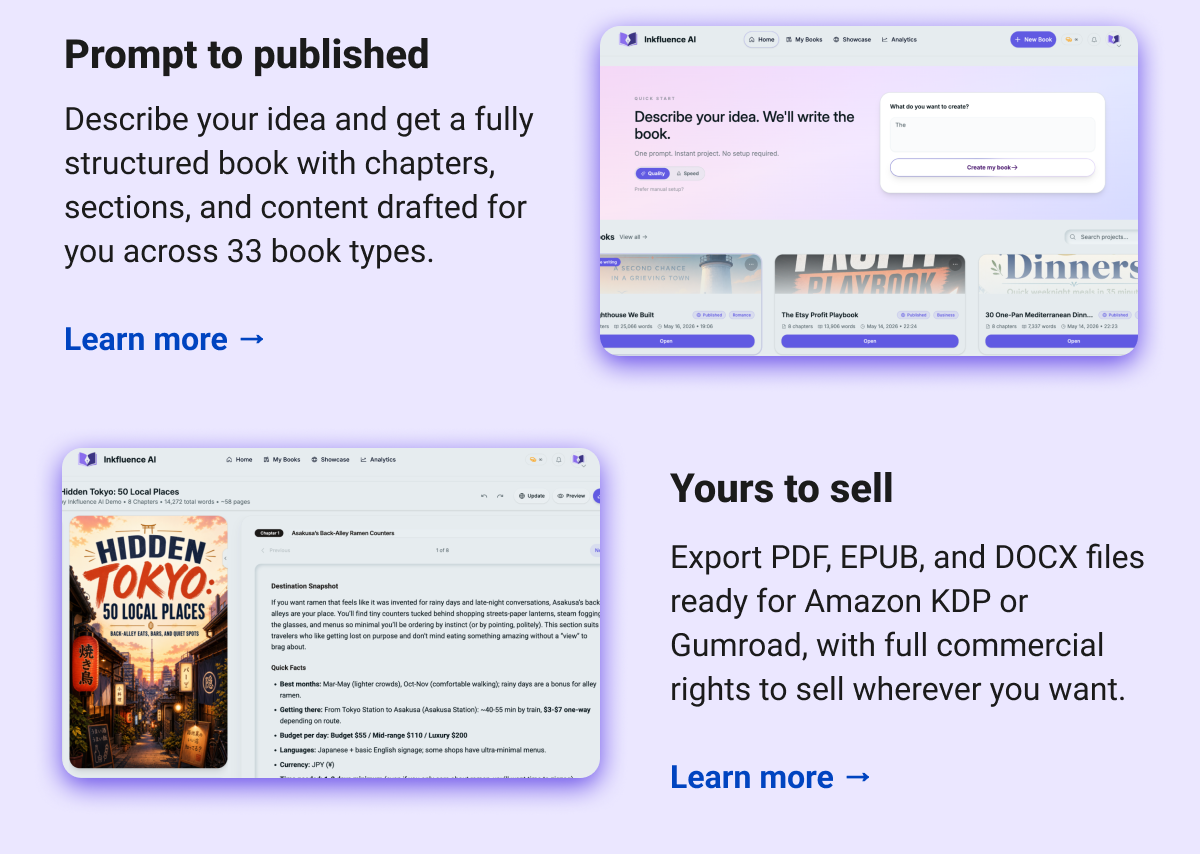Click Inkfluence AI logo in Hidden Tokyo editor
Screen dimensions: 1200x854
click(x=117, y=459)
